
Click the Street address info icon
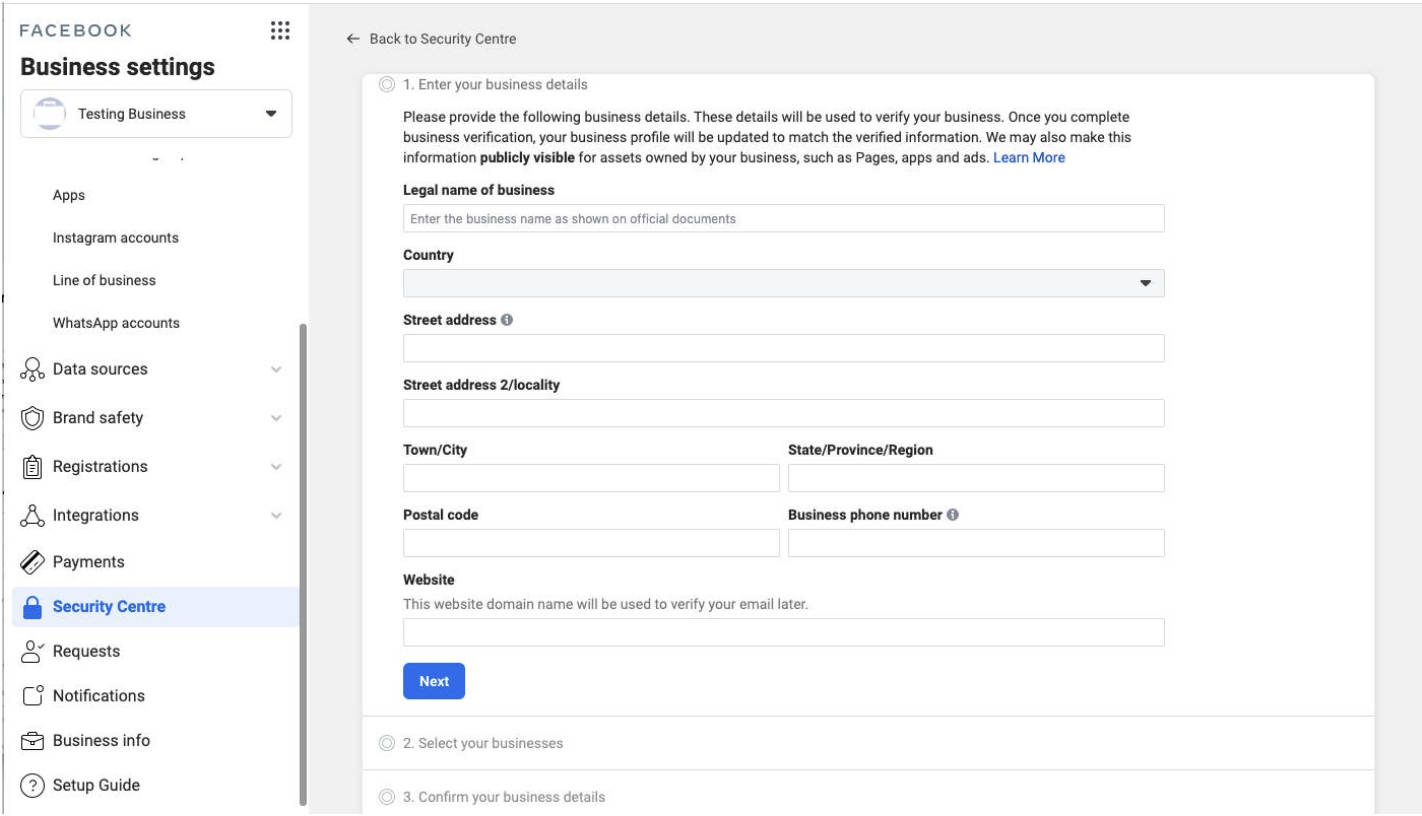pos(506,320)
